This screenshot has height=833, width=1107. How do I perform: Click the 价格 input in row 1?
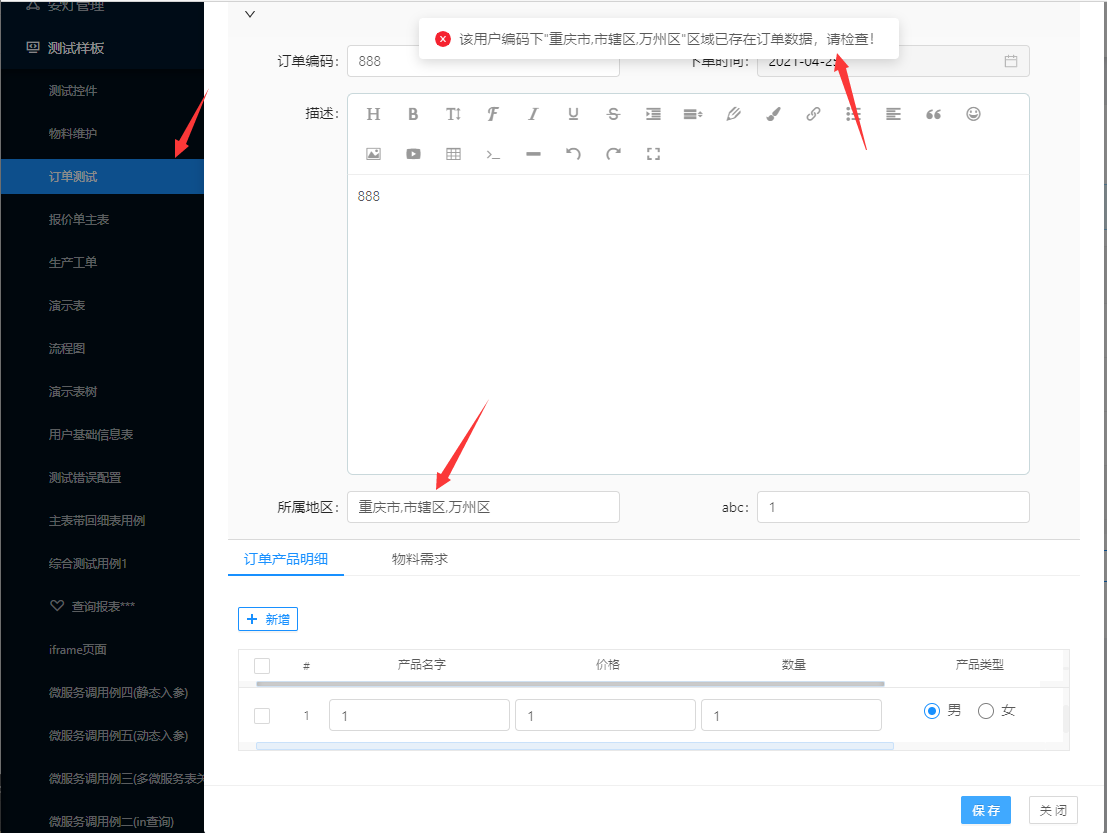[x=605, y=715]
